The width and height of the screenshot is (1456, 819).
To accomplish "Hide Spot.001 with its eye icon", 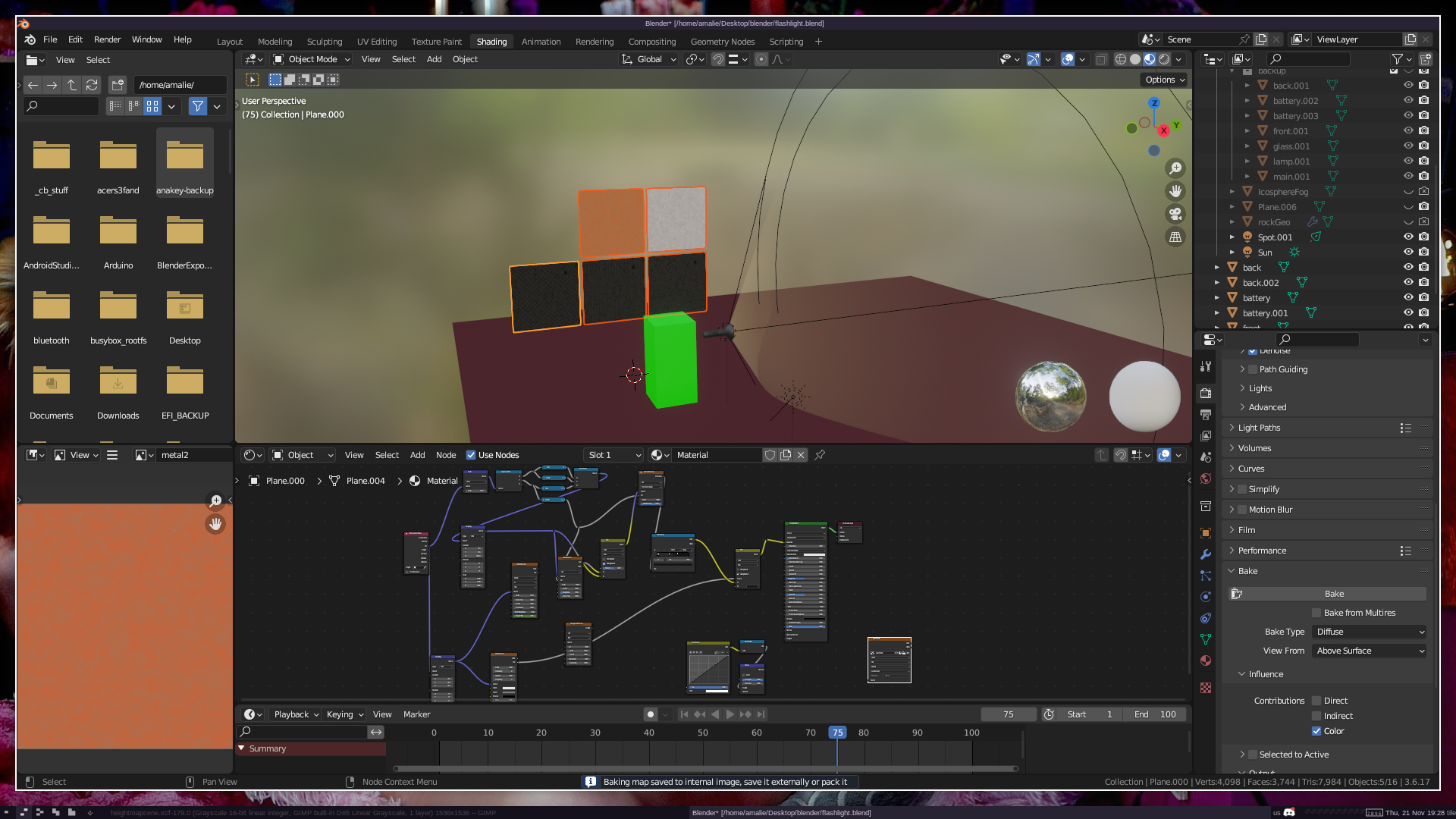I will pyautogui.click(x=1407, y=237).
